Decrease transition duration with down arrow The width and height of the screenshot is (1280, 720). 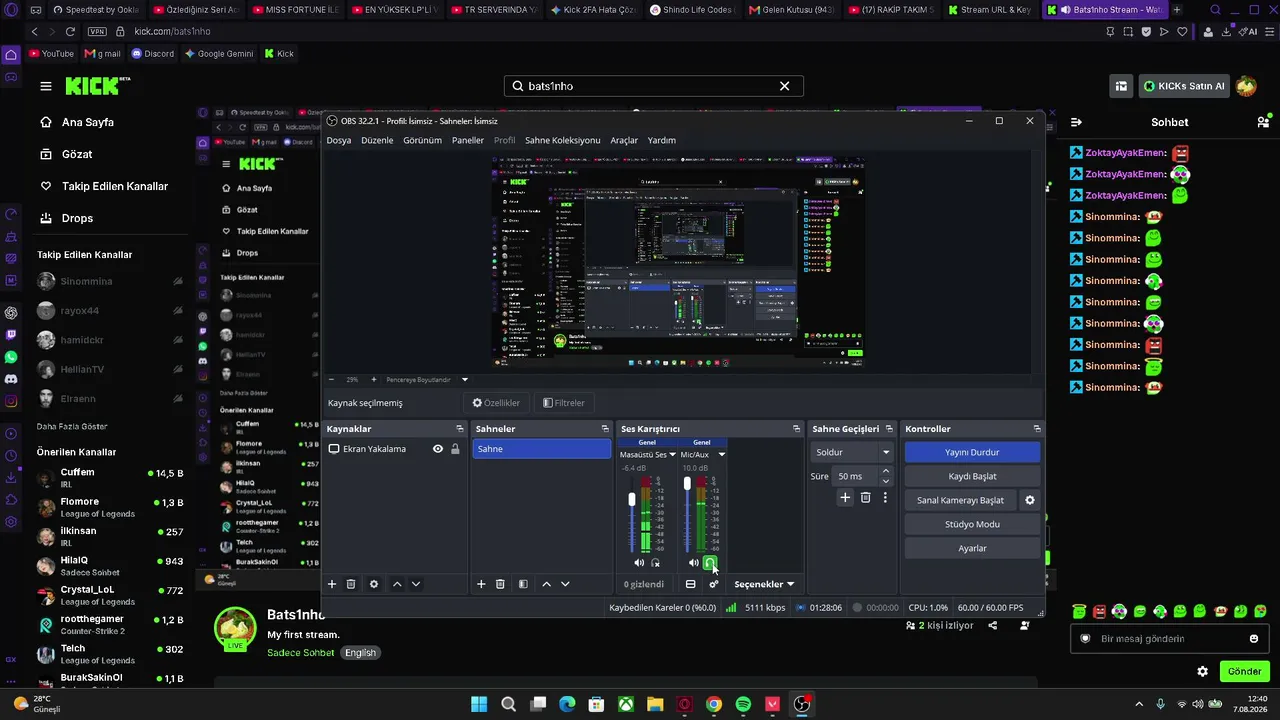[x=886, y=481]
